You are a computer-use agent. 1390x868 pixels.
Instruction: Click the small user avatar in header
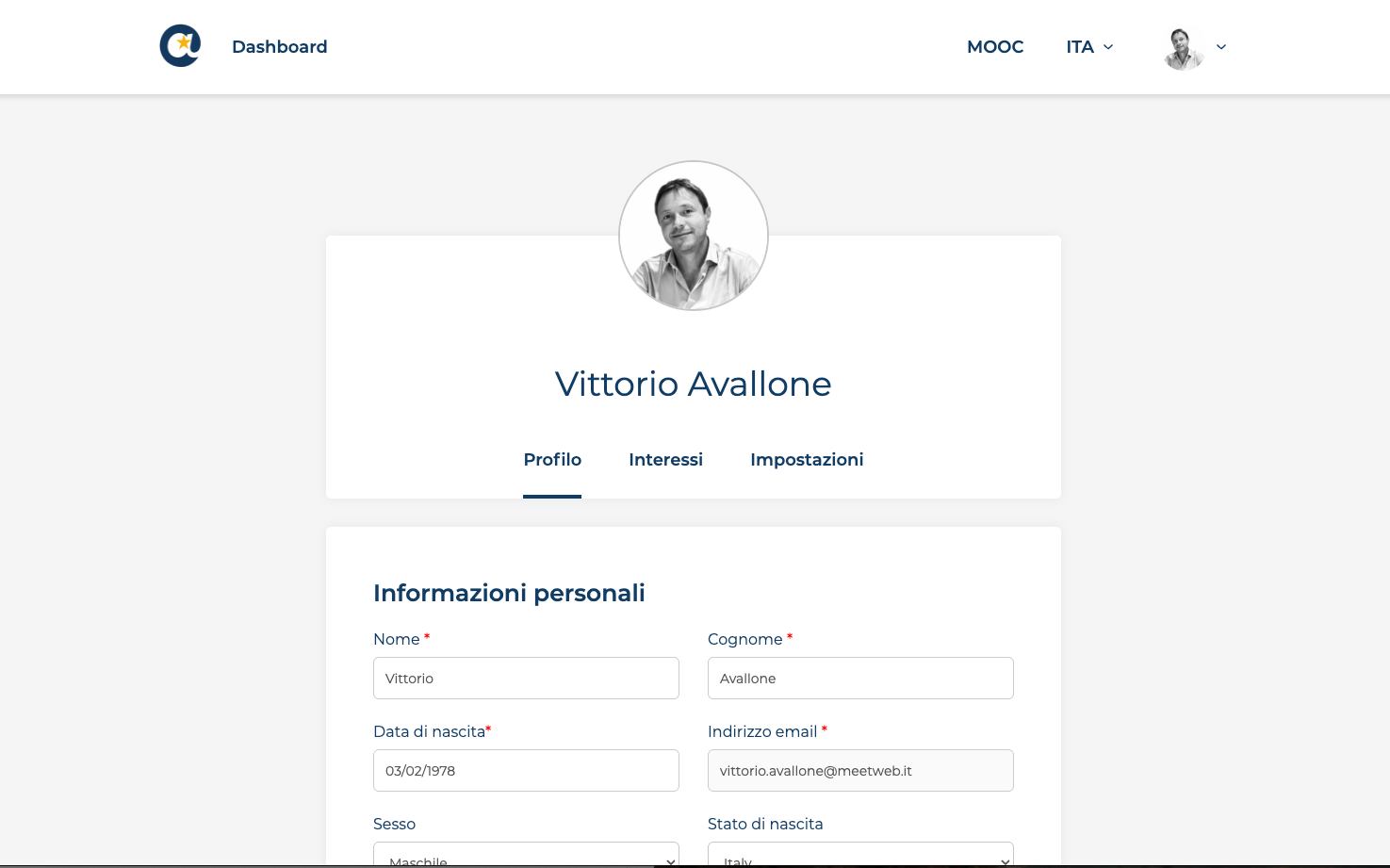tap(1183, 48)
